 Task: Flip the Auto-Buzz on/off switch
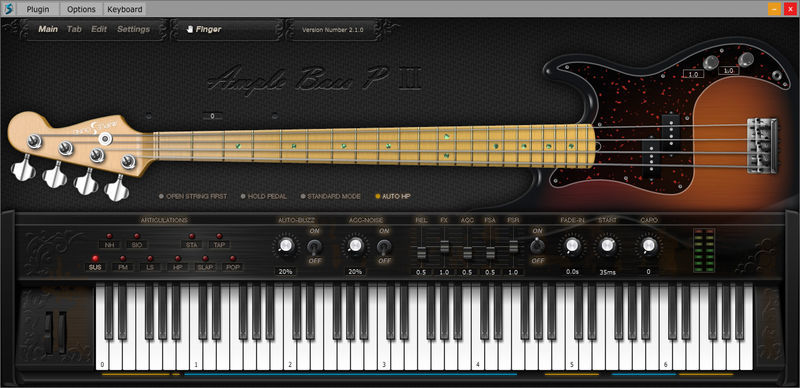[x=313, y=247]
